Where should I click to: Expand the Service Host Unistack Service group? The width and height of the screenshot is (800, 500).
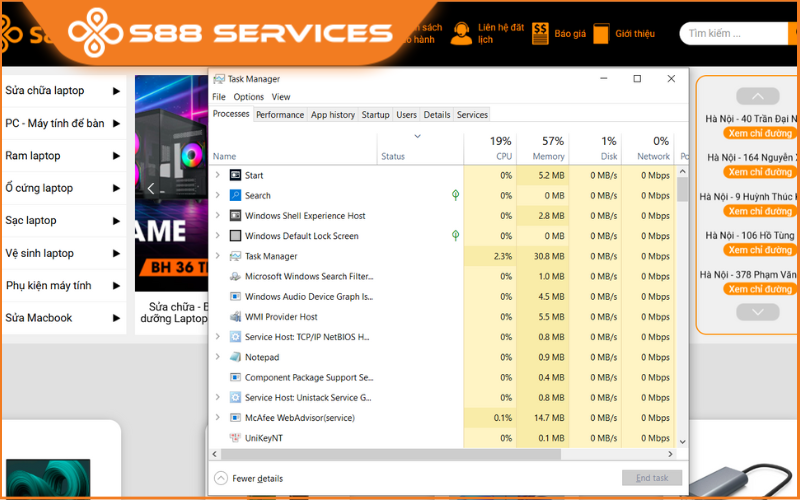point(218,397)
